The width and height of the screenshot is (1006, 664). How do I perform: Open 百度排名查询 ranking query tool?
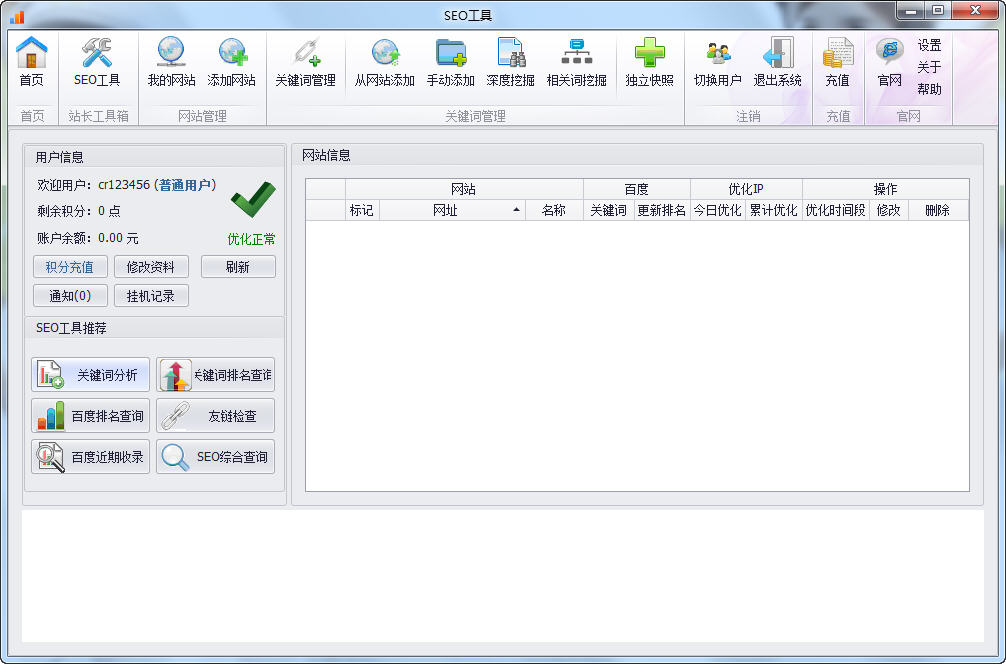coord(89,415)
